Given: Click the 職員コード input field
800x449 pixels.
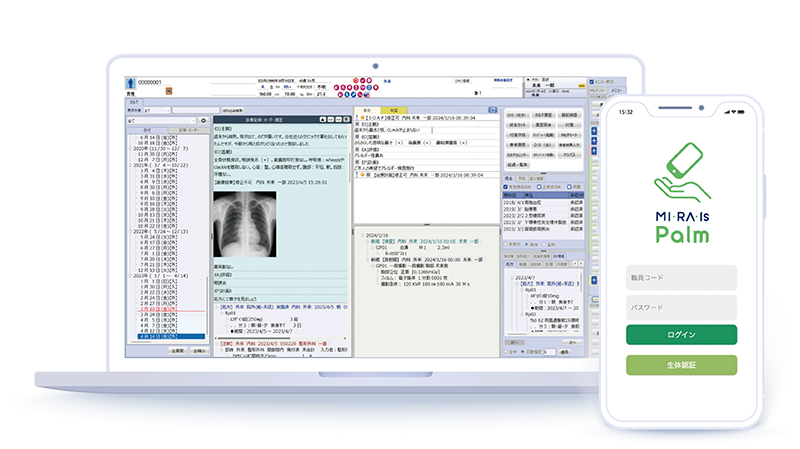Looking at the screenshot, I should [x=680, y=278].
